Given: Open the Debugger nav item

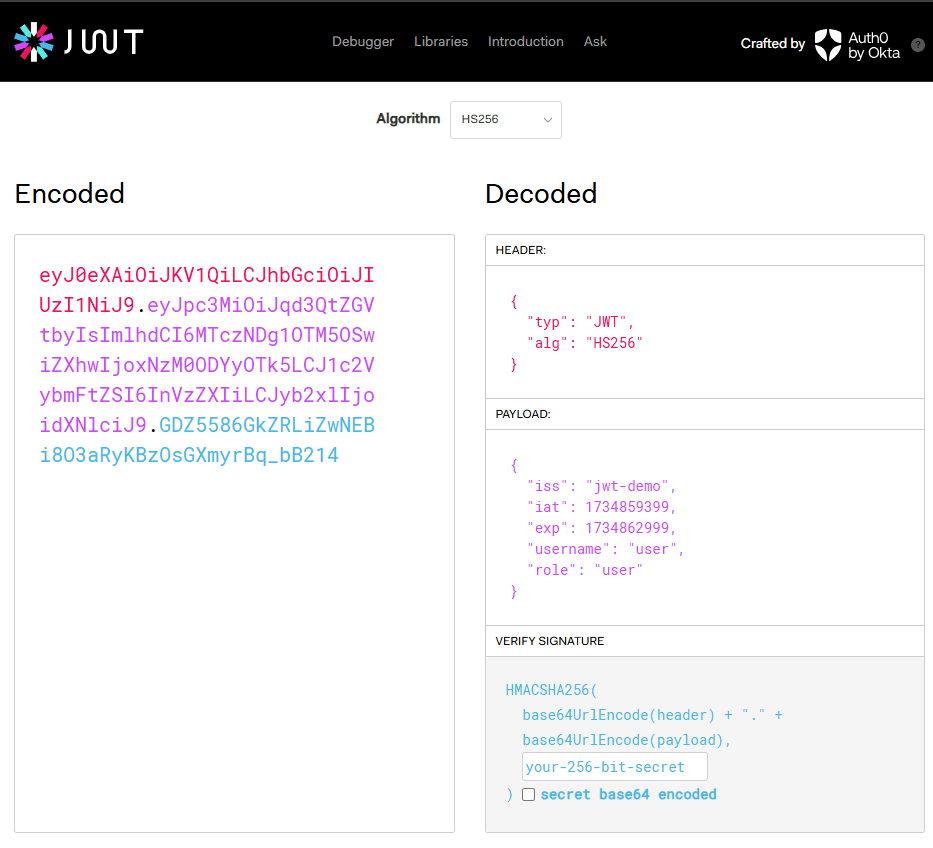Looking at the screenshot, I should click(363, 42).
